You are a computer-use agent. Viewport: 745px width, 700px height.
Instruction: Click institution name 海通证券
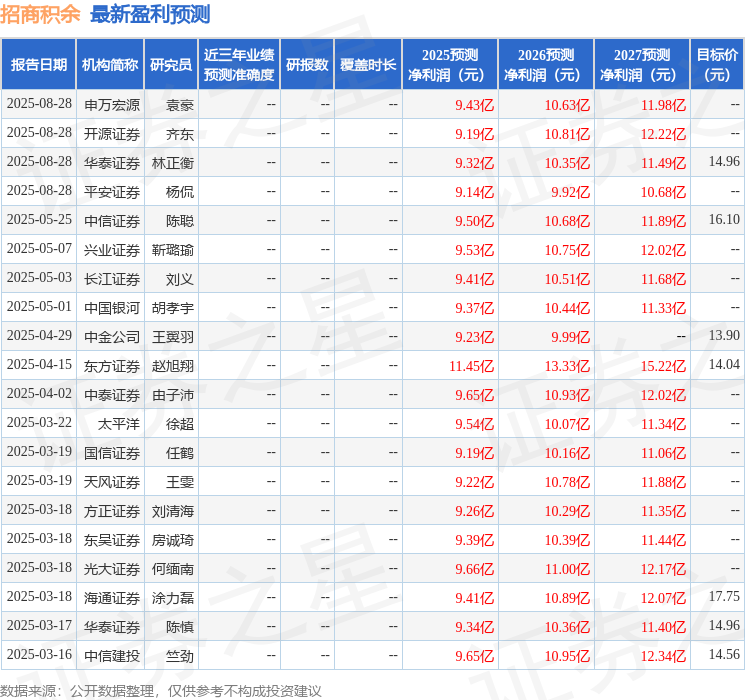(x=112, y=597)
